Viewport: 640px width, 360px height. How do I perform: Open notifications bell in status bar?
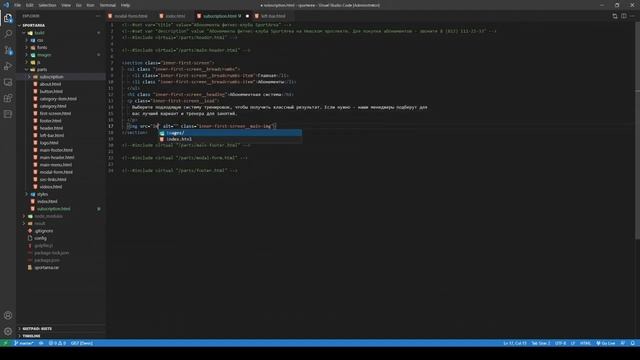(x=633, y=343)
